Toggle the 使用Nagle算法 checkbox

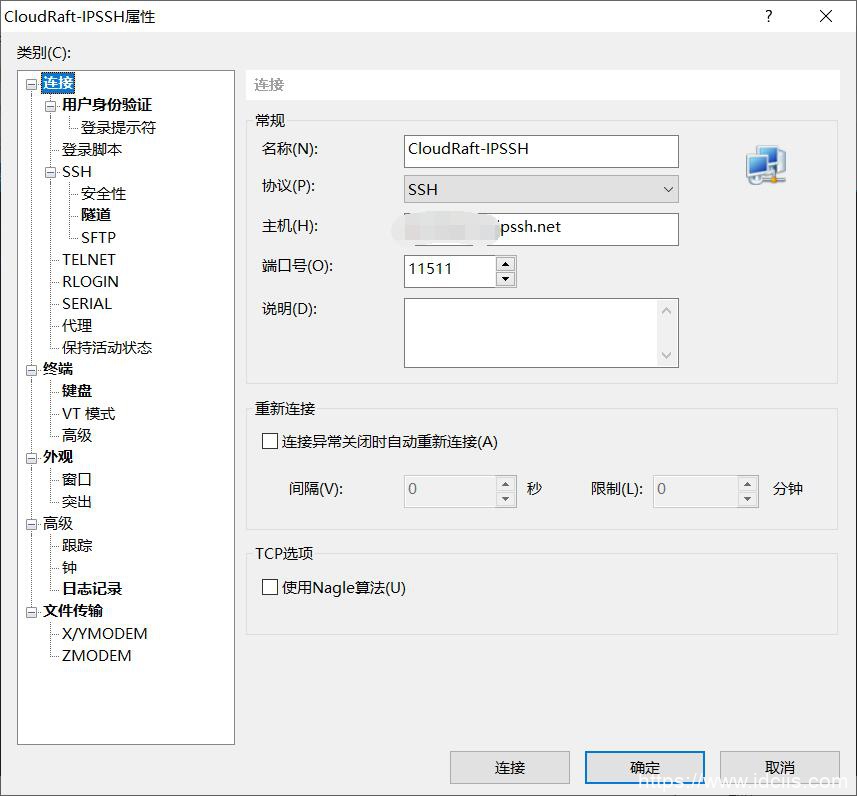[270, 587]
